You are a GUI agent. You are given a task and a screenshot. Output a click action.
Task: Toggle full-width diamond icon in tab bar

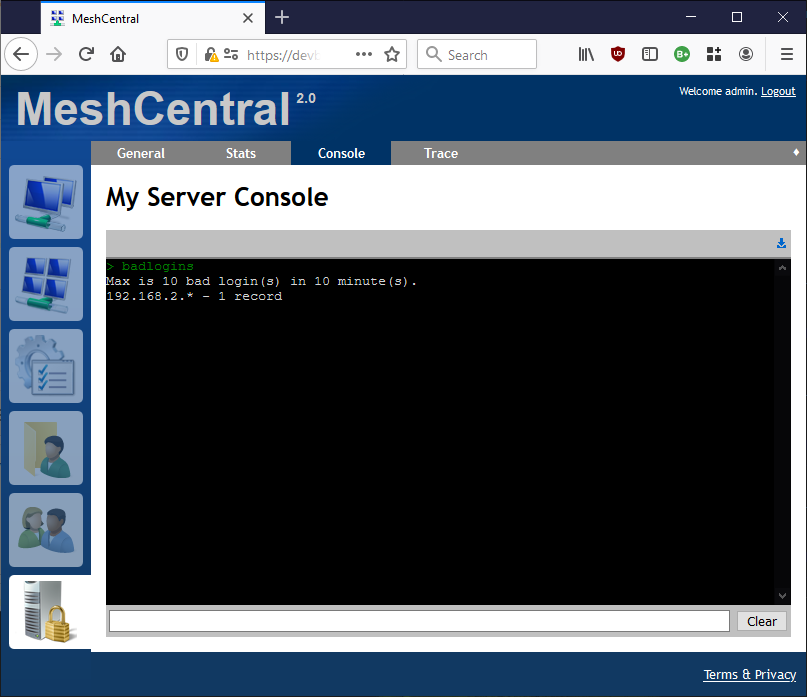pos(796,152)
